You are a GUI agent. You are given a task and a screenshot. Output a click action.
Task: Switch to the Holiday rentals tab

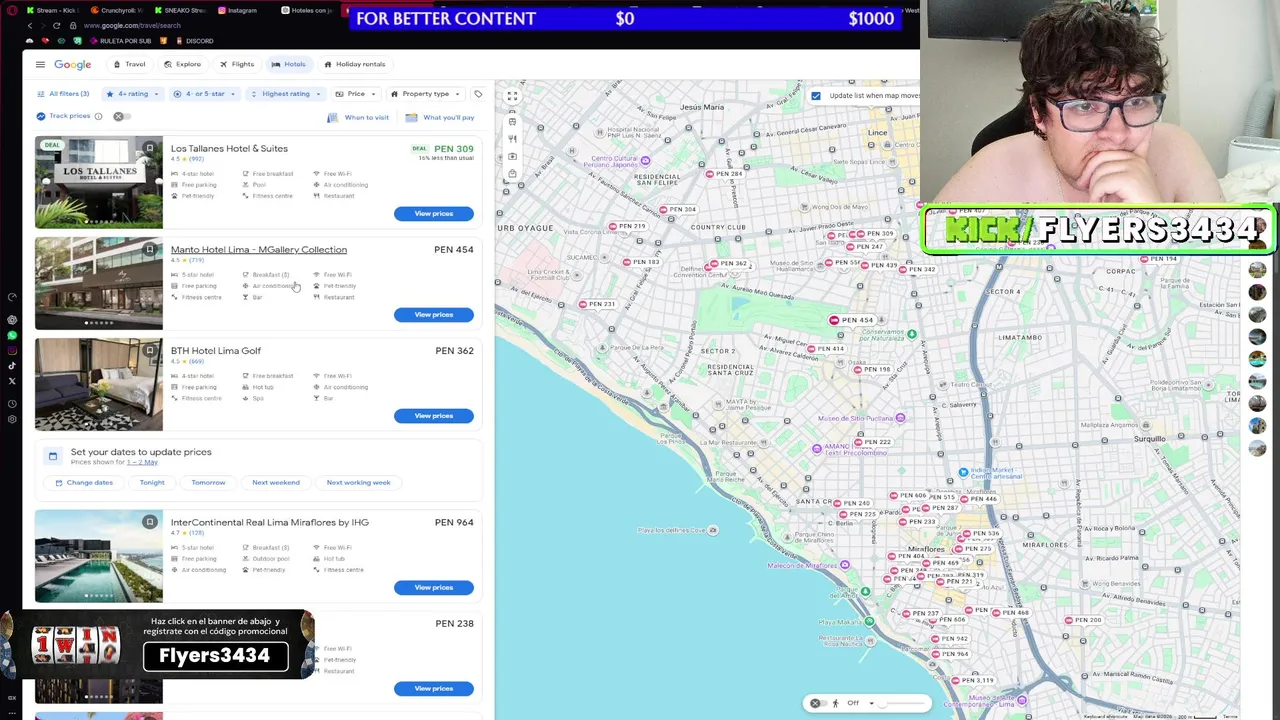tap(355, 65)
